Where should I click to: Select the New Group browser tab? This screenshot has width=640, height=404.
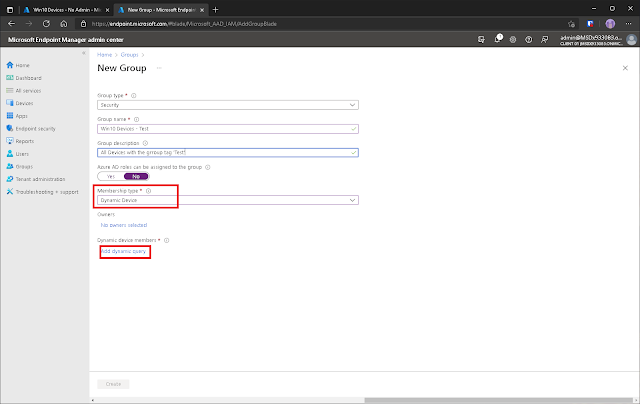coord(160,10)
